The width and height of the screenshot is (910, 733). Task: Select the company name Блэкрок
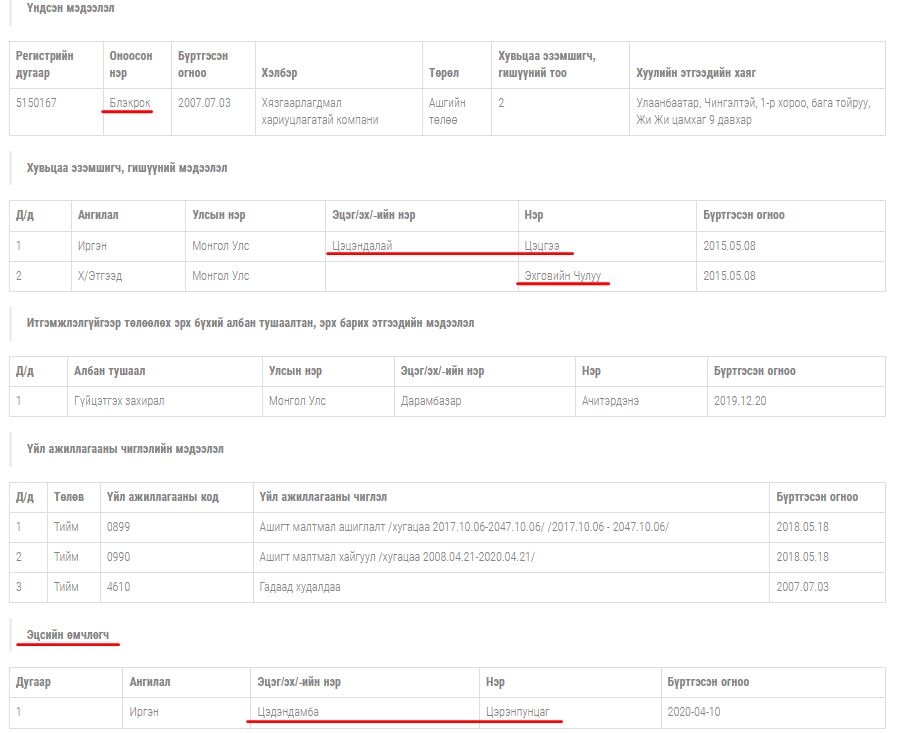tap(130, 103)
